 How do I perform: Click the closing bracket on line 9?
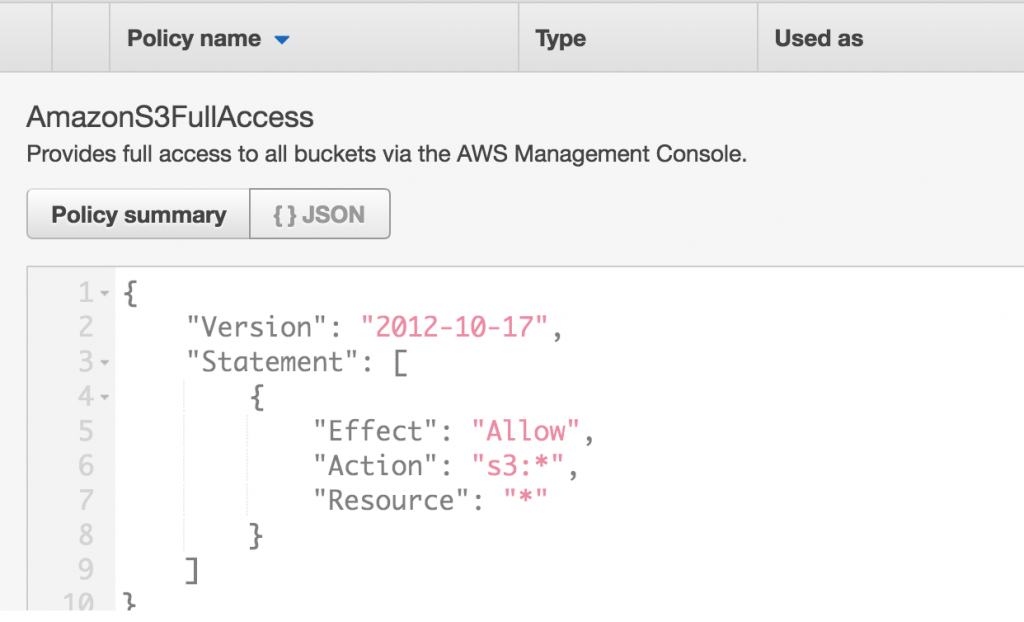[191, 570]
